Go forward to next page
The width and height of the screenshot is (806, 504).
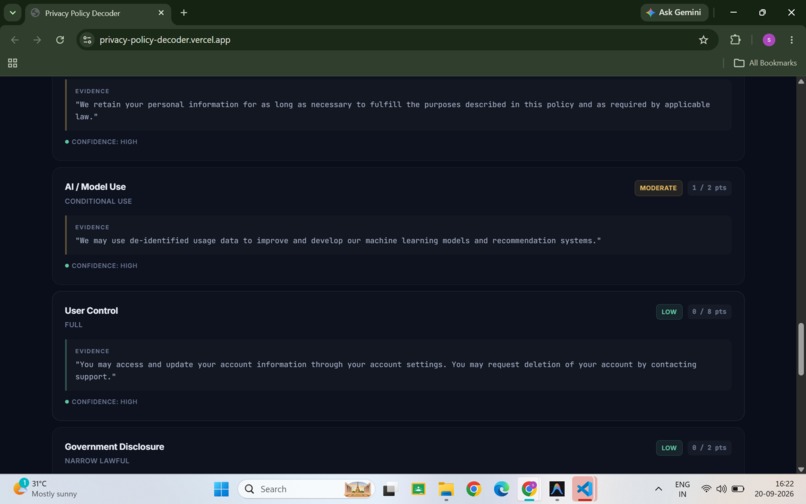click(x=37, y=40)
